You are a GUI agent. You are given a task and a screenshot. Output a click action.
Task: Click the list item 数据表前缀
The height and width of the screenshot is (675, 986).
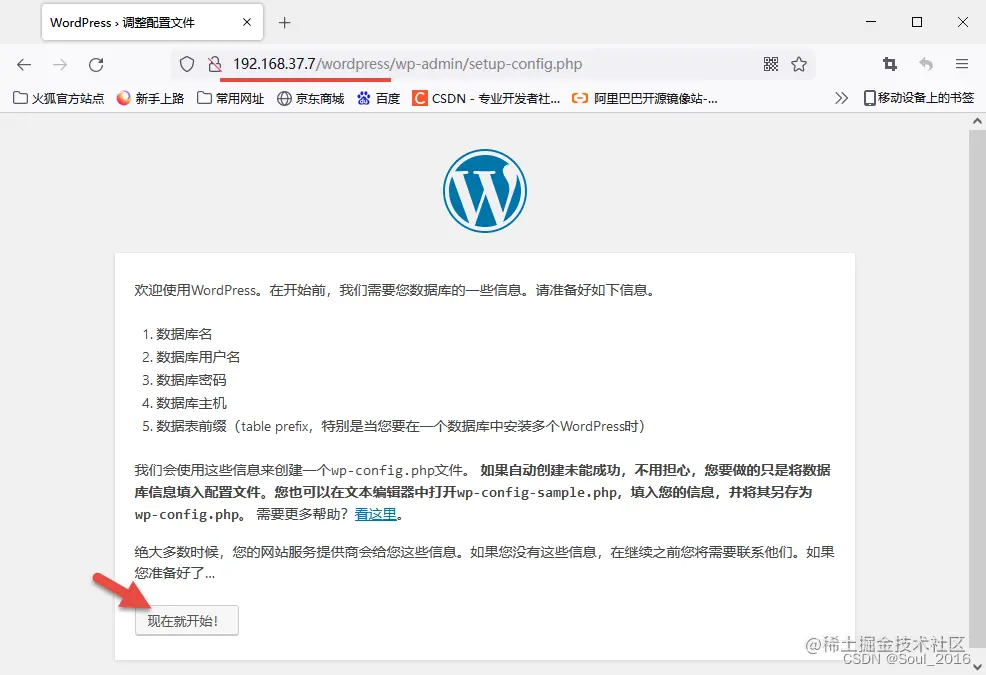[400, 426]
